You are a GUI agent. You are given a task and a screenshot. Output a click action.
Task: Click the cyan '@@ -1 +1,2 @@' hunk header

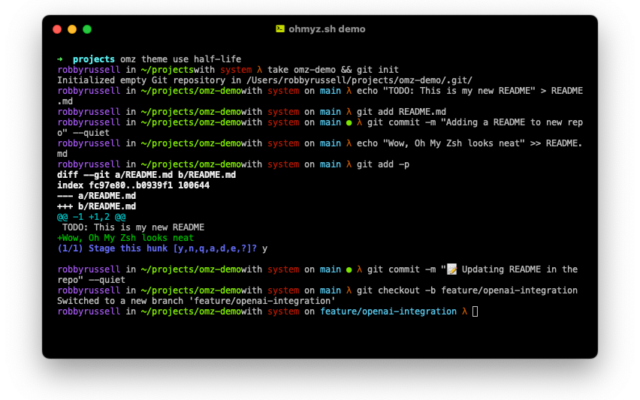click(x=91, y=217)
